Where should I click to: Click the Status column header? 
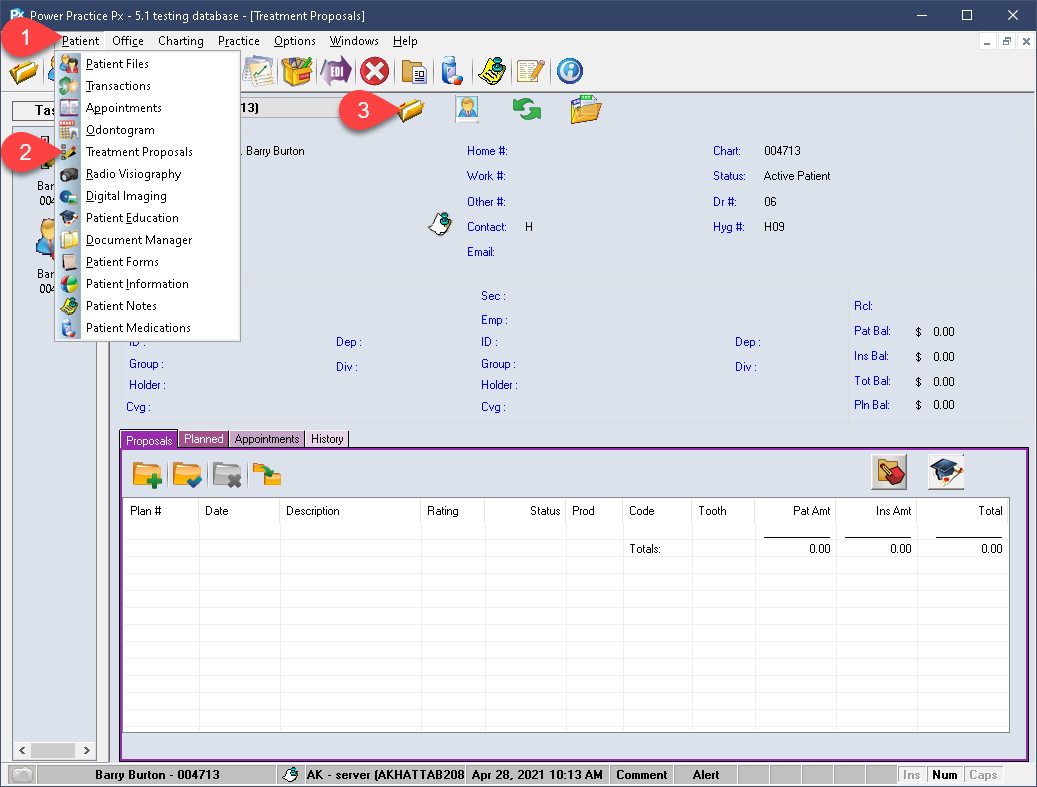[525, 511]
